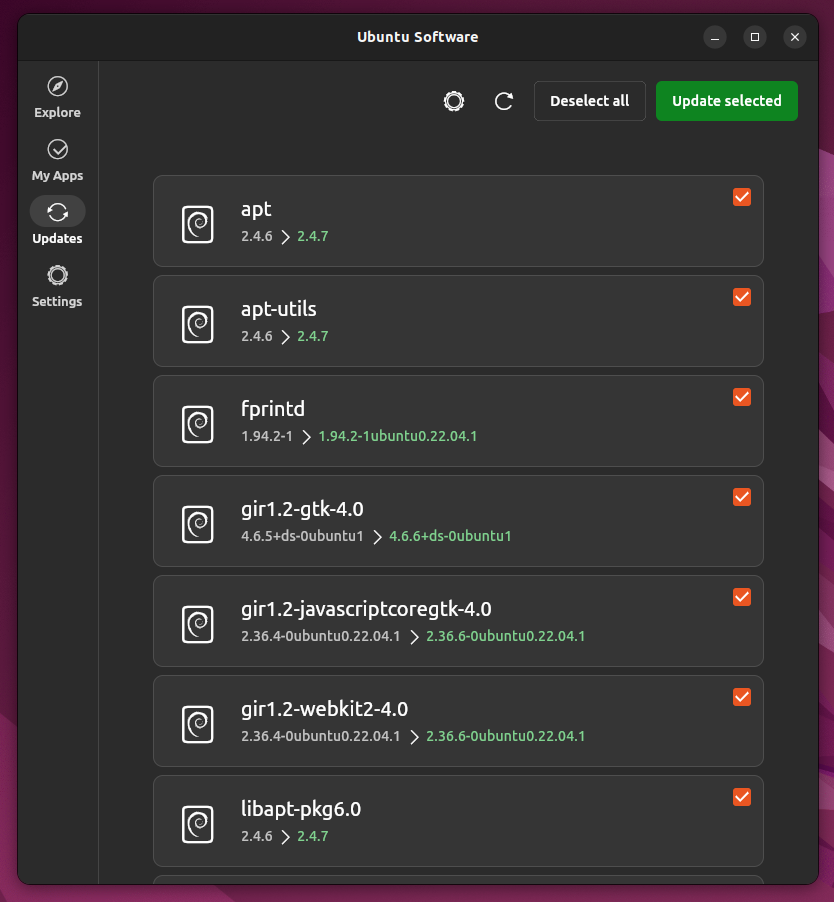Click new version 1.94.2-1ubuntu0.22.04.1 text
This screenshot has width=834, height=902.
398,436
